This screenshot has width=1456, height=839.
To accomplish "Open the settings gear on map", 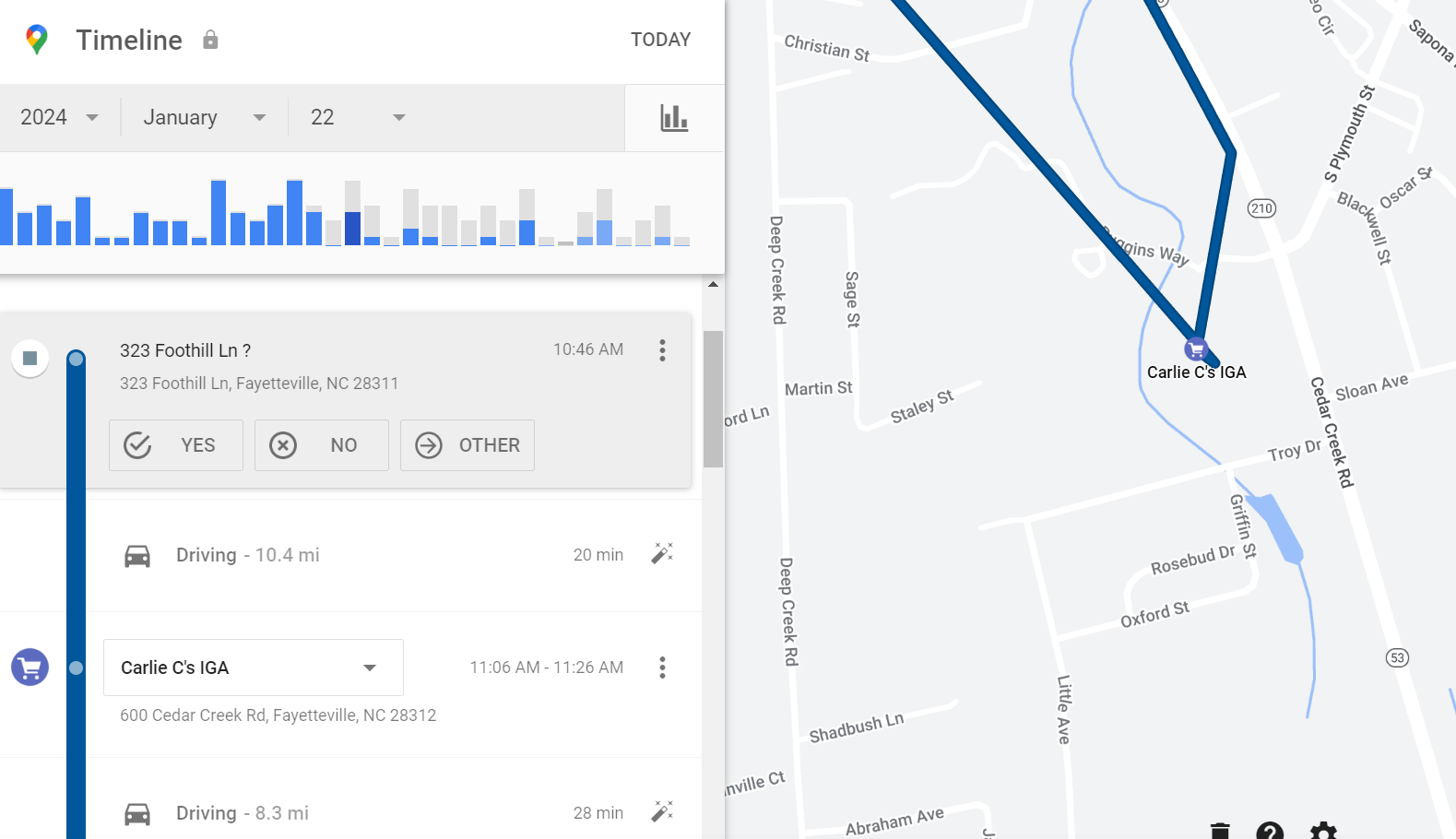I will (x=1323, y=832).
